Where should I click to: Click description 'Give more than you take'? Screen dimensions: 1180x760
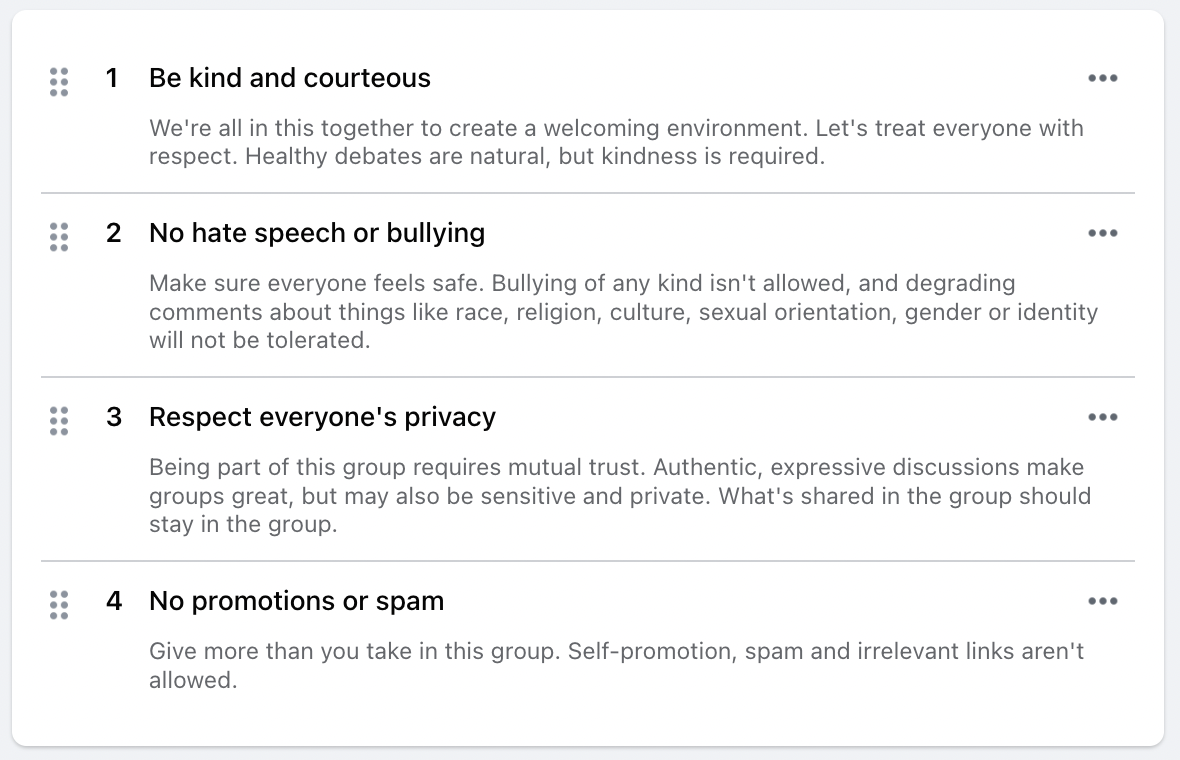[616, 665]
